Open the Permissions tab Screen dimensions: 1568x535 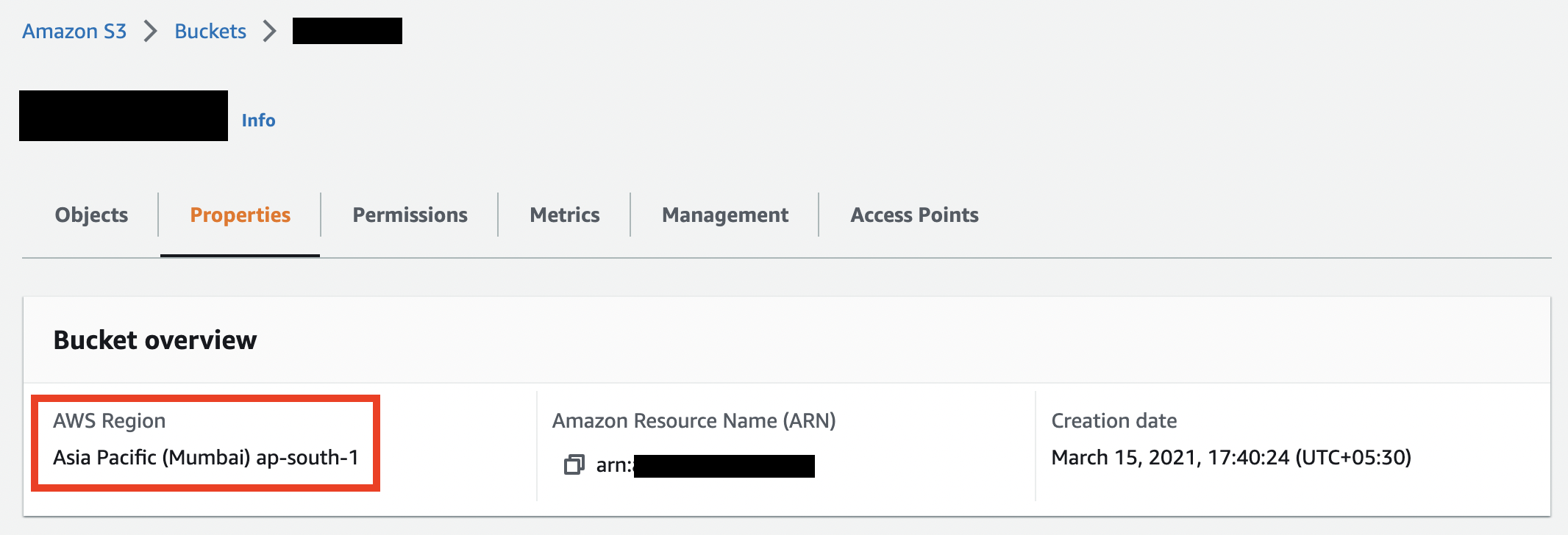(410, 215)
